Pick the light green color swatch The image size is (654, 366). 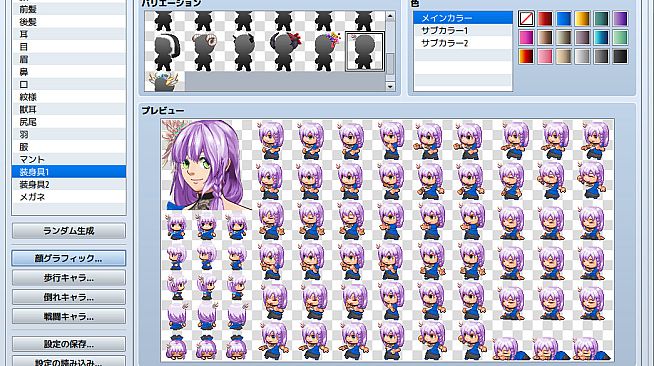[620, 38]
